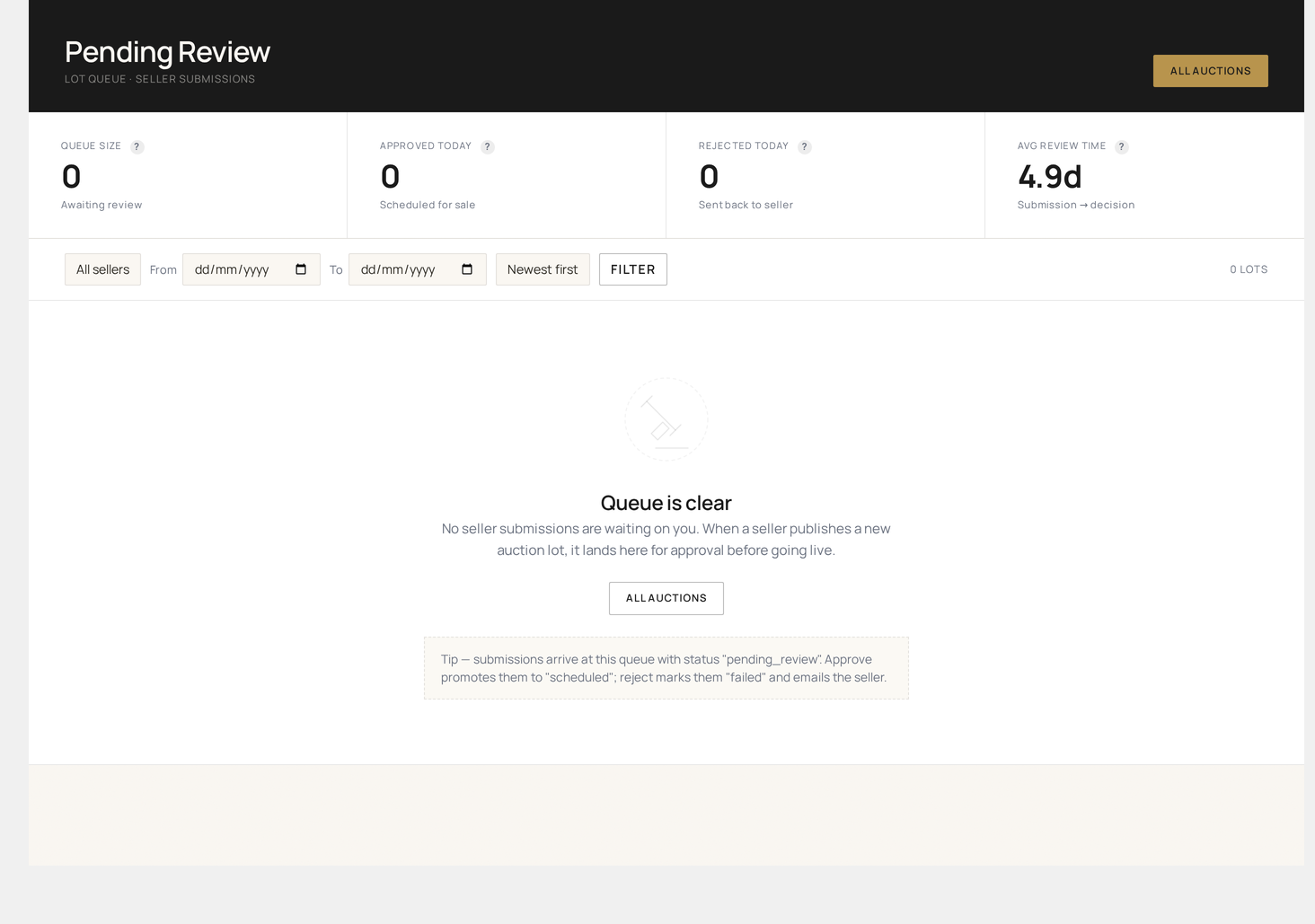
Task: Click the Queue Size help icon
Action: click(137, 147)
